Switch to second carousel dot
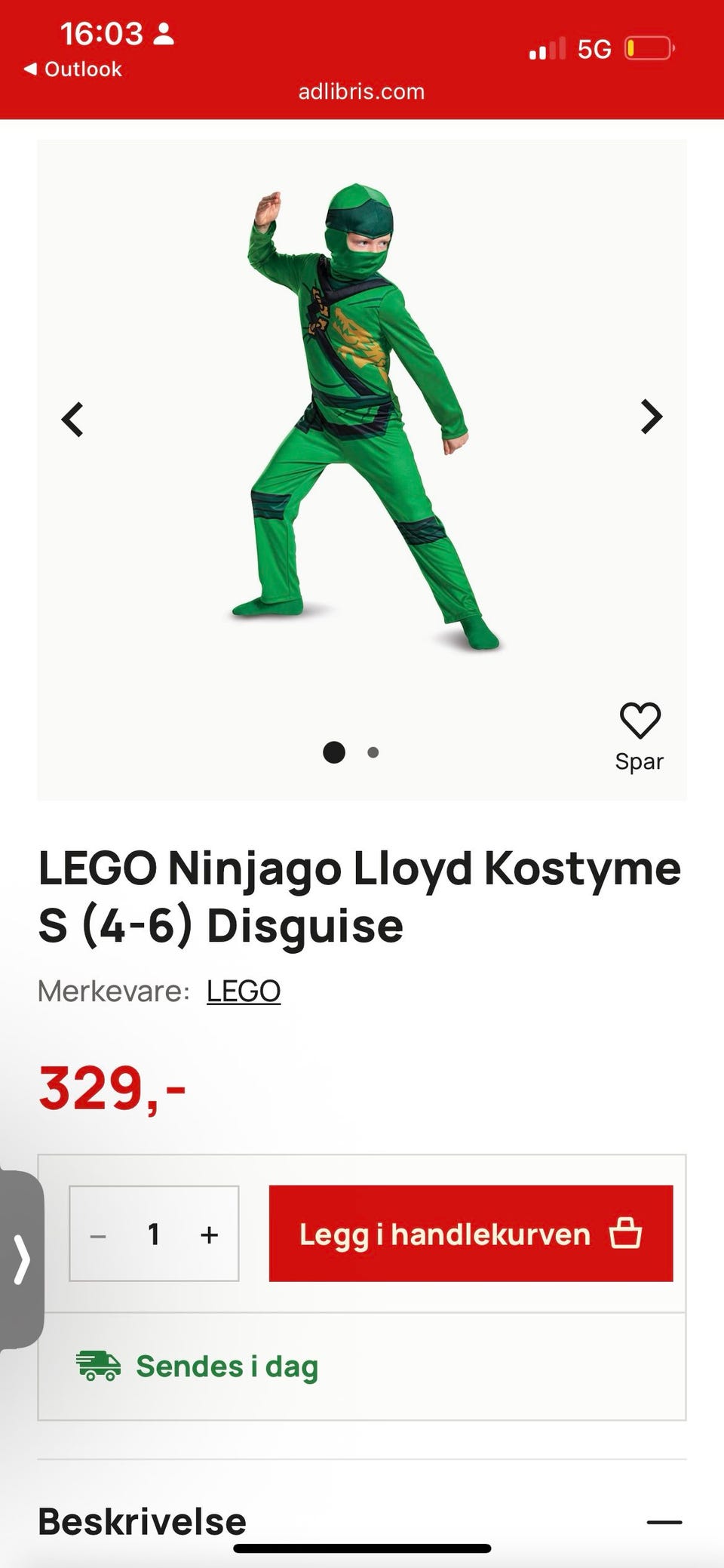The image size is (724, 1568). coord(373,752)
